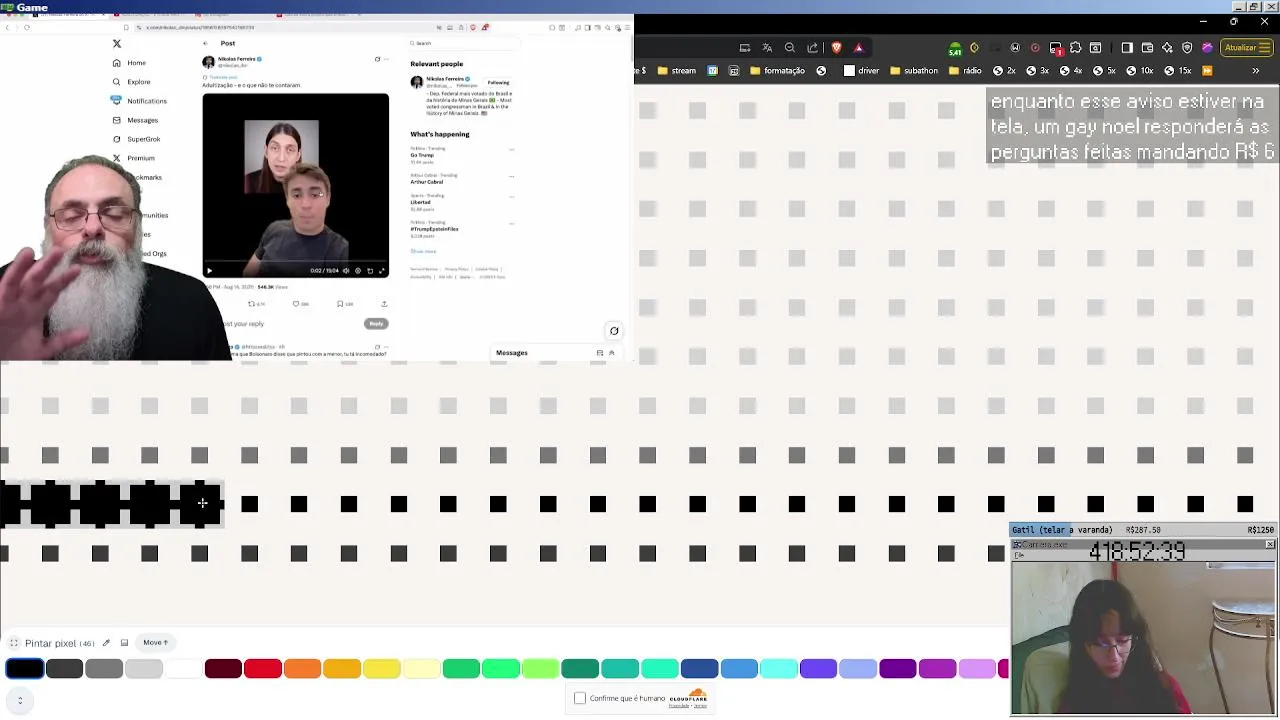The height and width of the screenshot is (720, 1280).
Task: Expand the Messages drawer chevron
Action: (612, 353)
